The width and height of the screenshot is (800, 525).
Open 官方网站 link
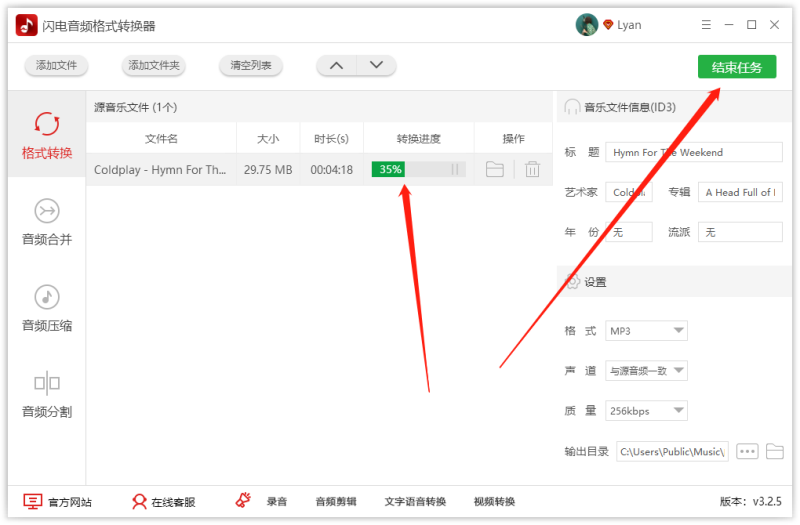[x=70, y=502]
